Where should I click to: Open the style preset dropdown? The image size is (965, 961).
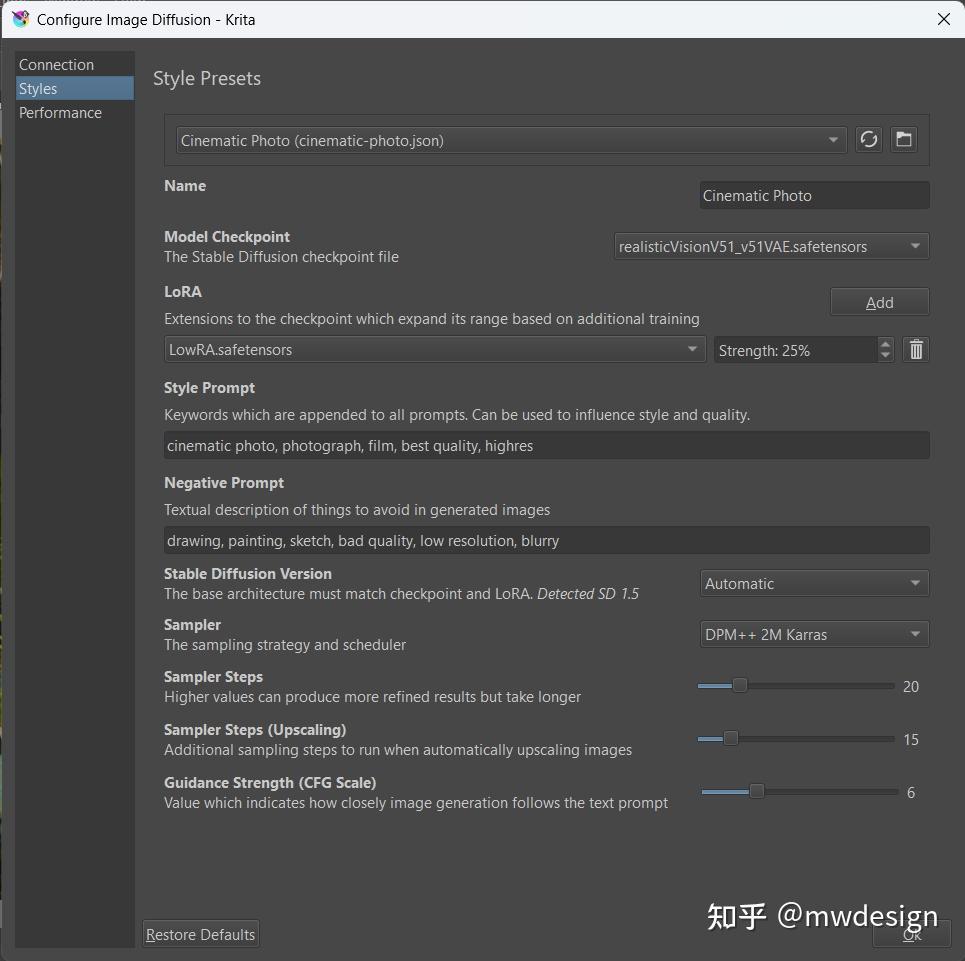coord(511,141)
